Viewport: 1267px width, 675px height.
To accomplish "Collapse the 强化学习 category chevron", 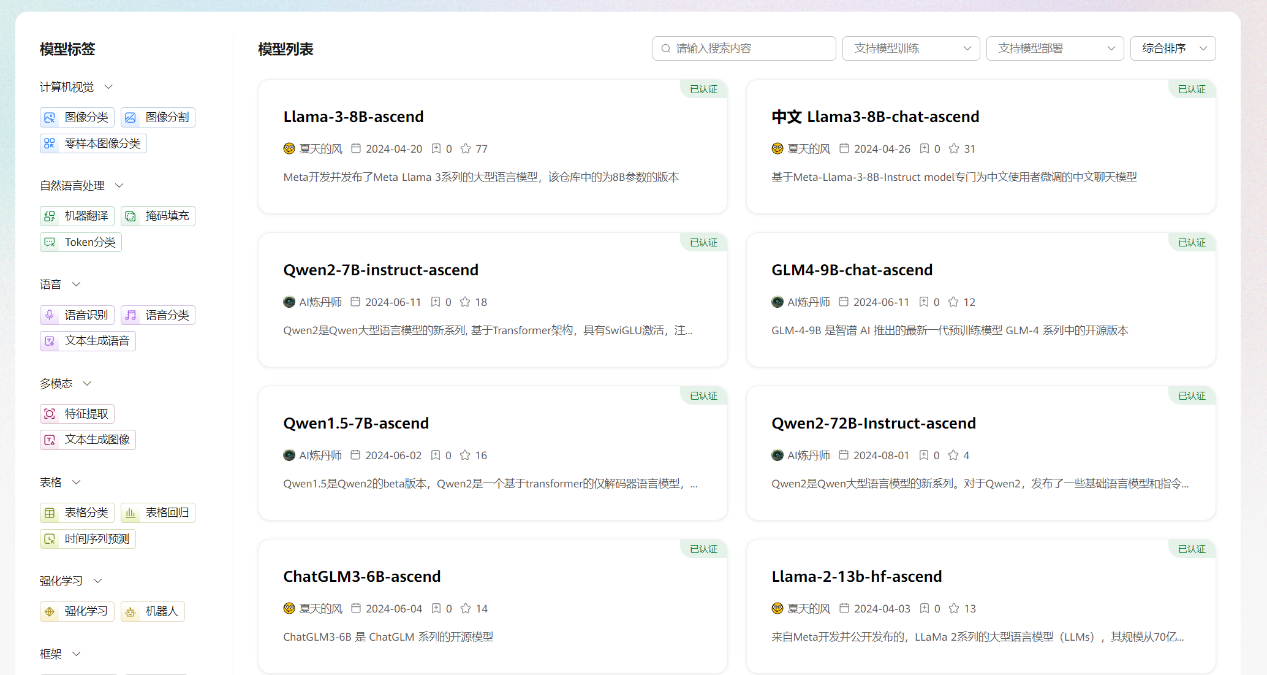I will tap(98, 581).
